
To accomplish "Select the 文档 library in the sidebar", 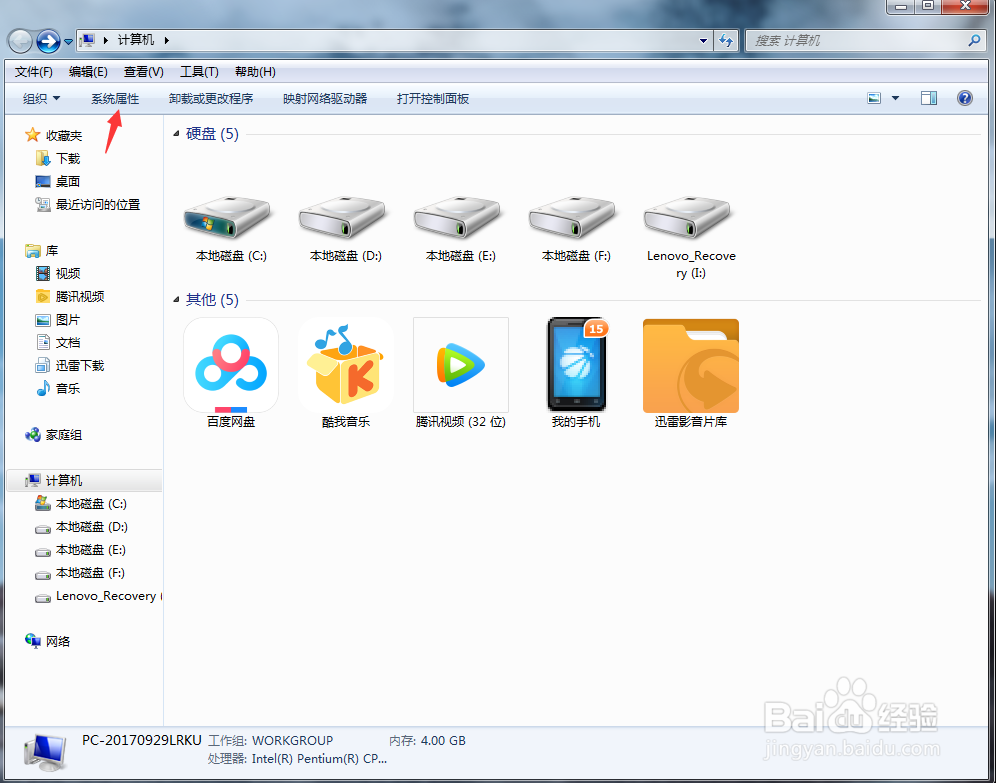I will 68,343.
